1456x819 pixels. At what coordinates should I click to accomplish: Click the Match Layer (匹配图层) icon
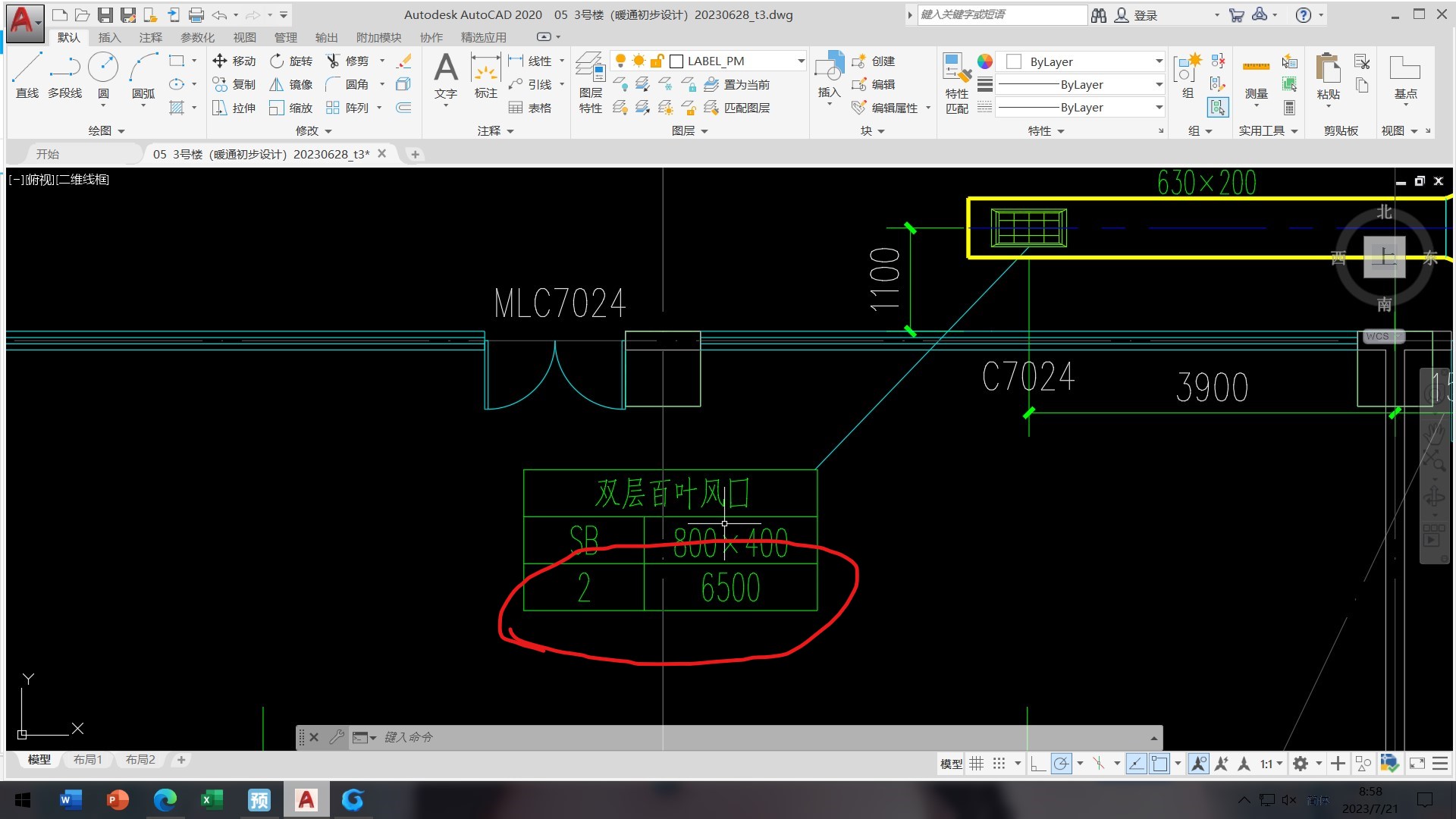711,108
